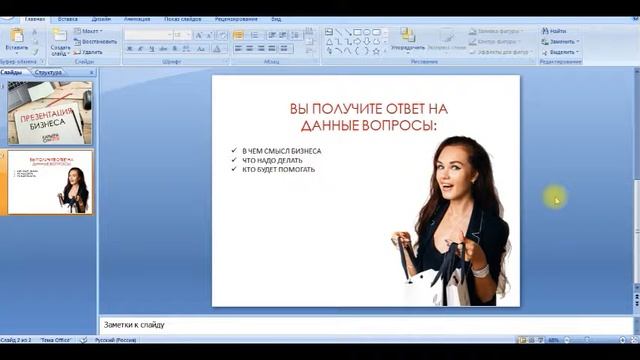
Task: Open Shape Fill (Заливка фигуры) dropdown
Action: point(496,31)
